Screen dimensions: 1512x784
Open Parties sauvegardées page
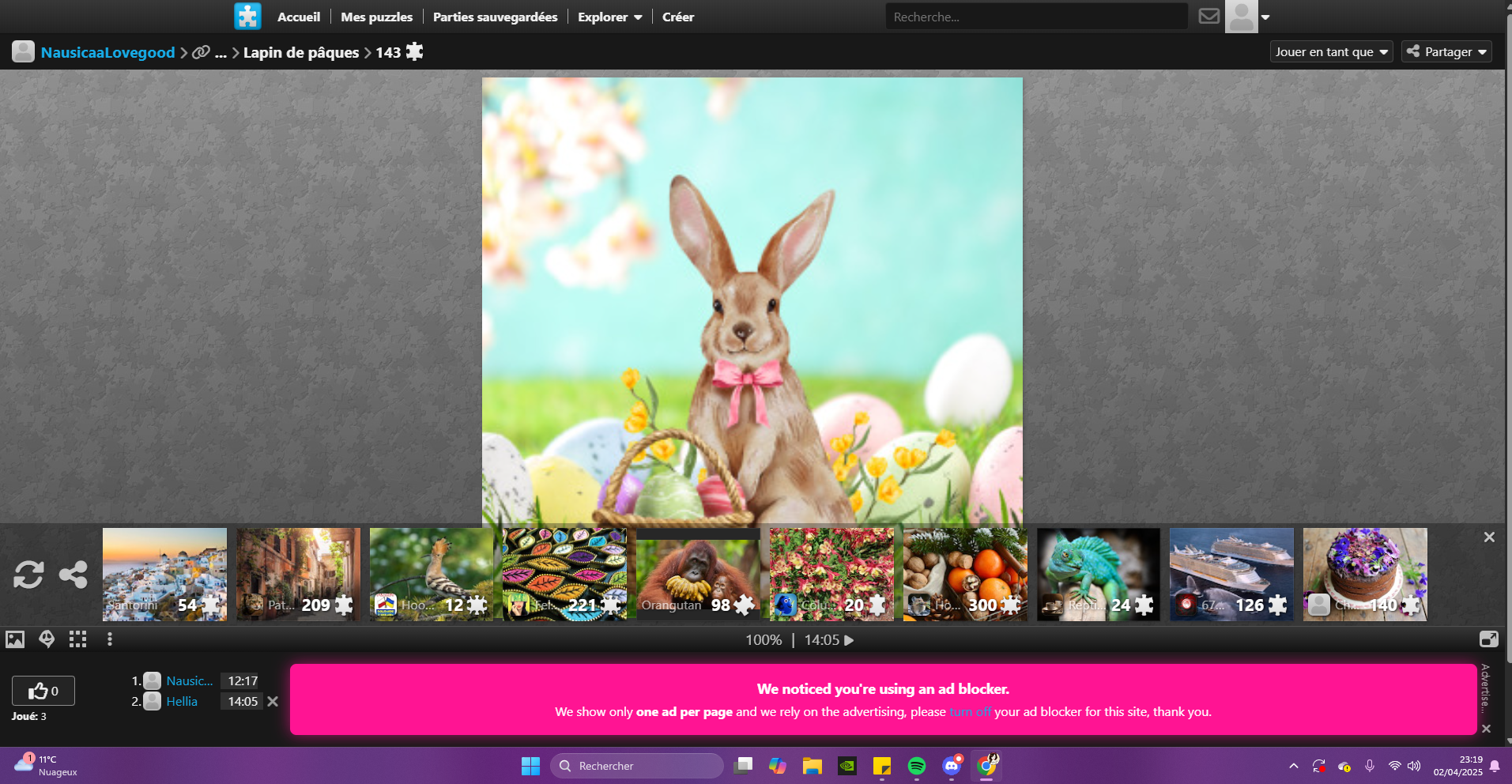495,17
